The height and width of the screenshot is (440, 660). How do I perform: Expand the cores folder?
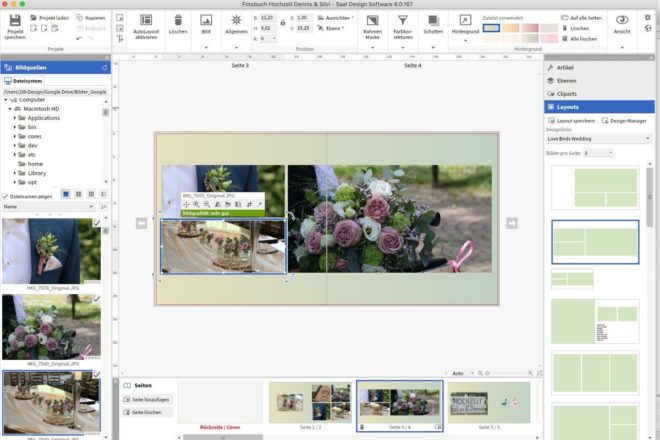click(15, 136)
